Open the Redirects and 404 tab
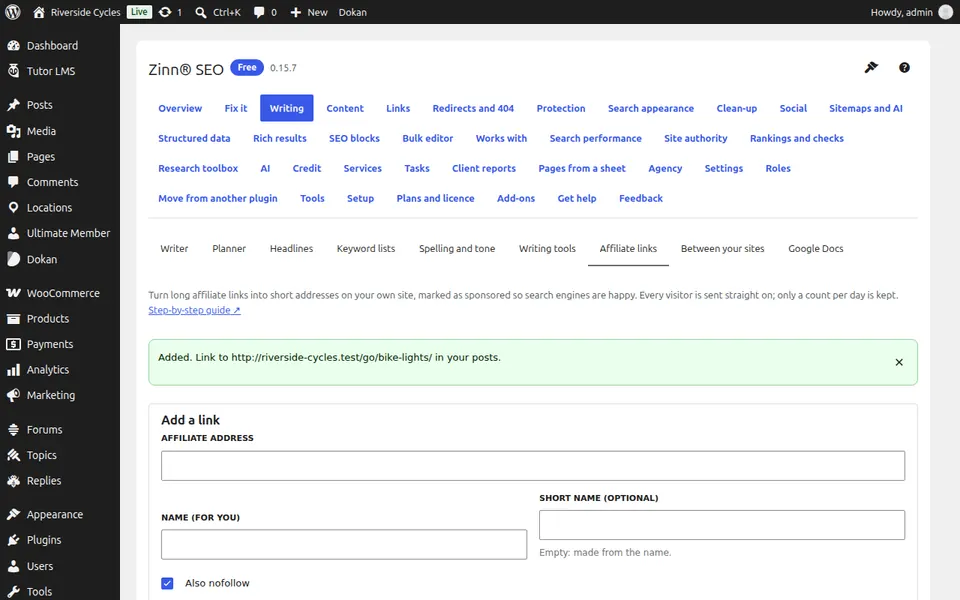This screenshot has width=960, height=600. pyautogui.click(x=473, y=108)
